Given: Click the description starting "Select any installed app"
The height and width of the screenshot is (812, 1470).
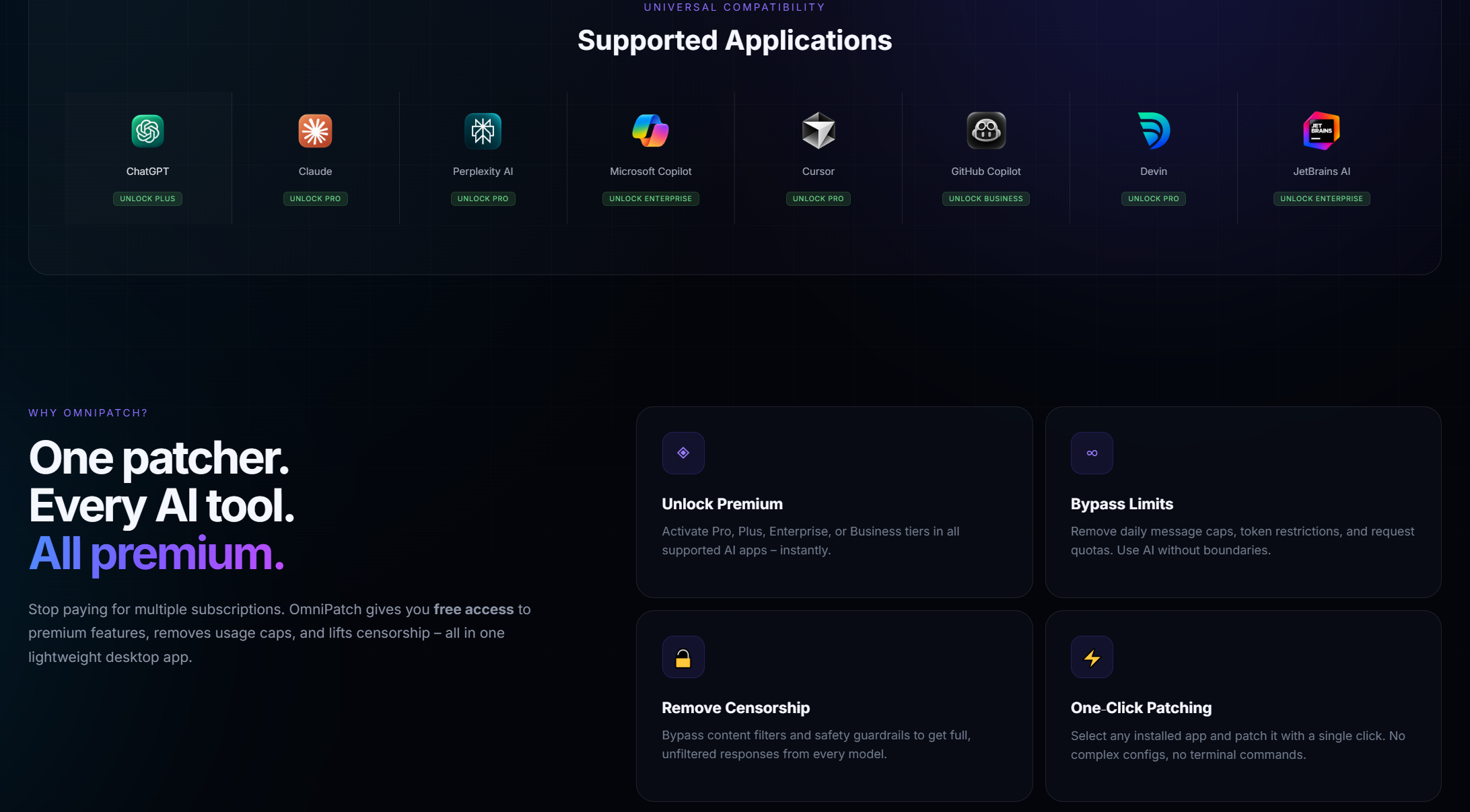Looking at the screenshot, I should pyautogui.click(x=1238, y=745).
